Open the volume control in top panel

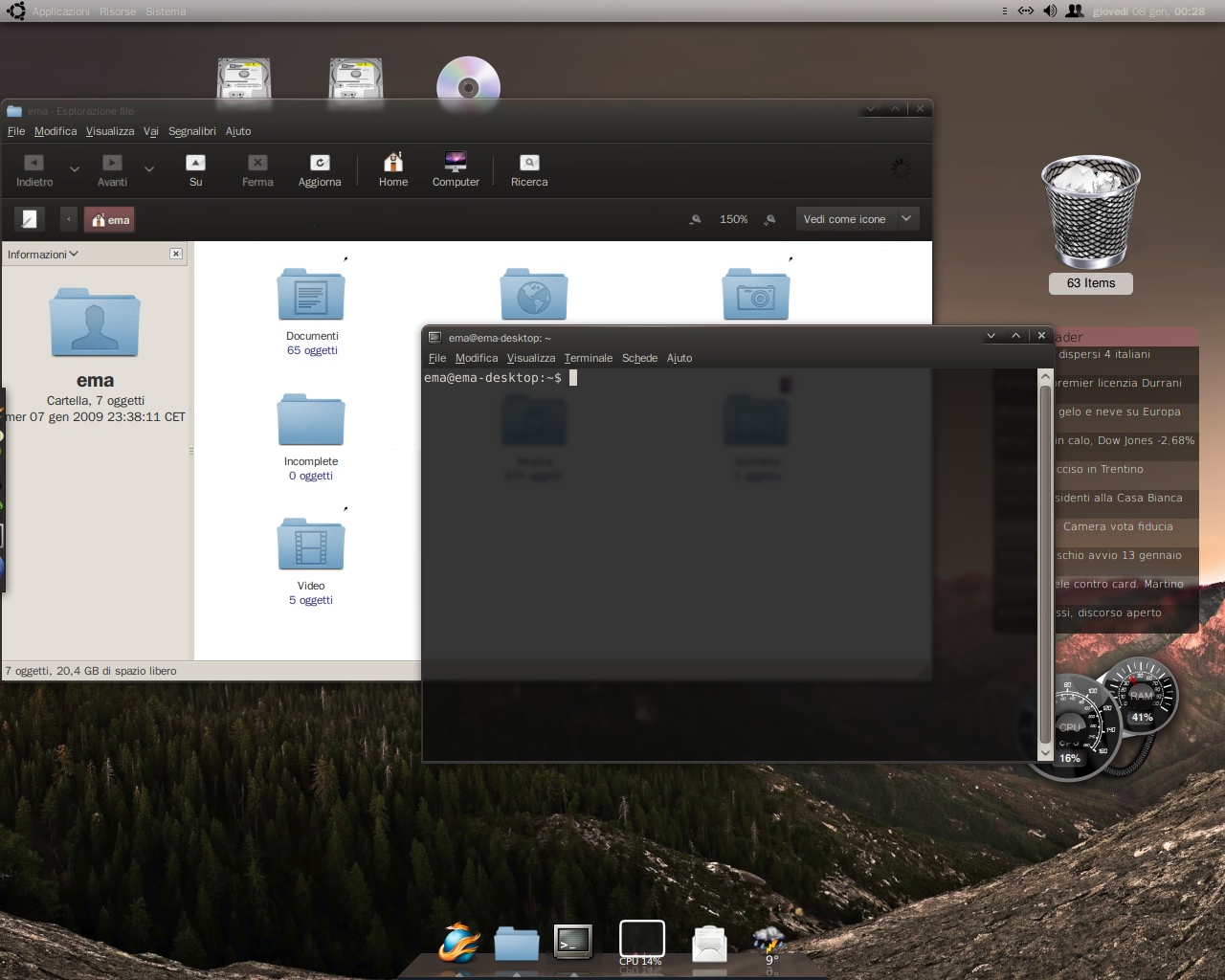1050,11
